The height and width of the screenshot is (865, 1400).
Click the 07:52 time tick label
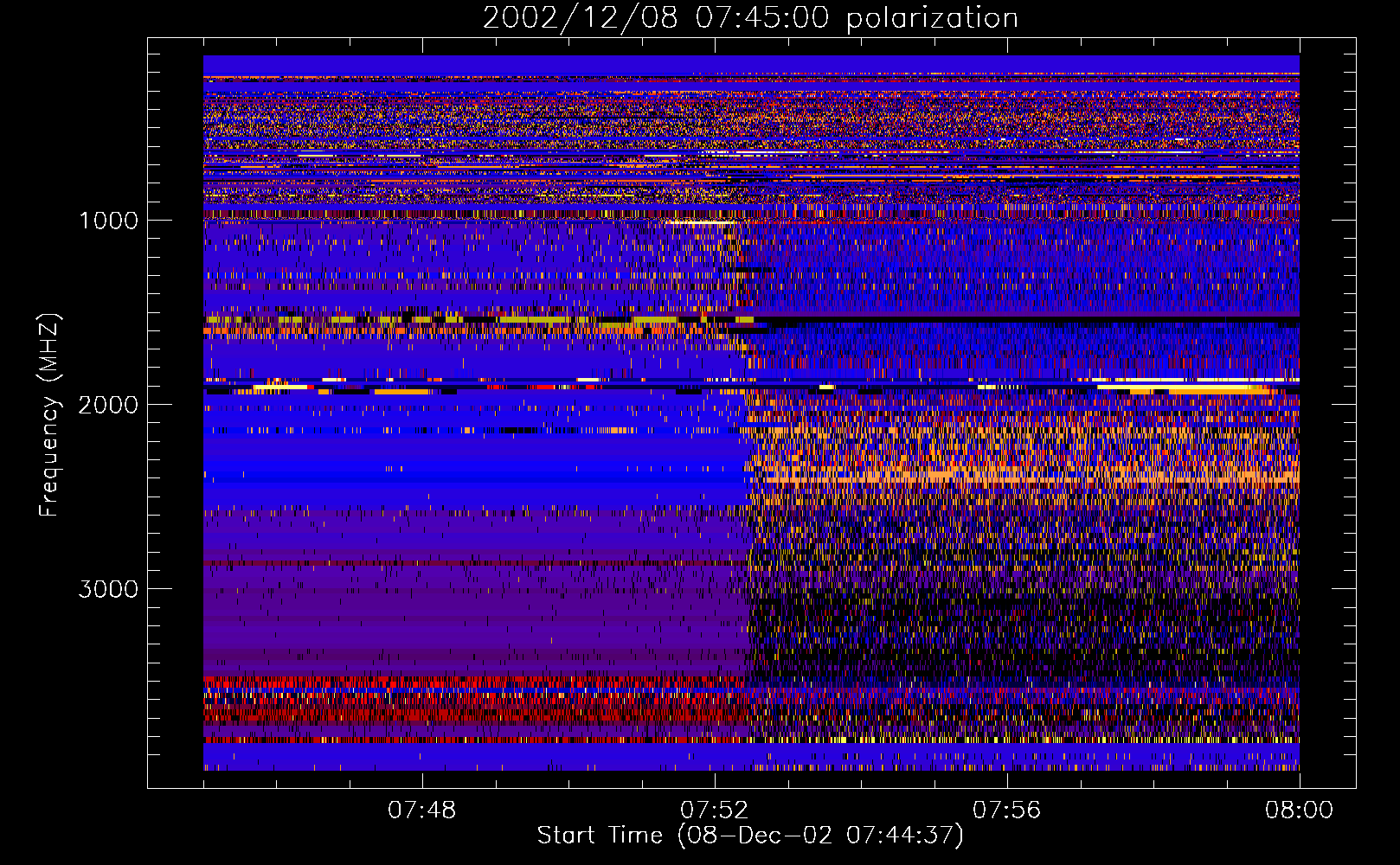click(x=714, y=811)
